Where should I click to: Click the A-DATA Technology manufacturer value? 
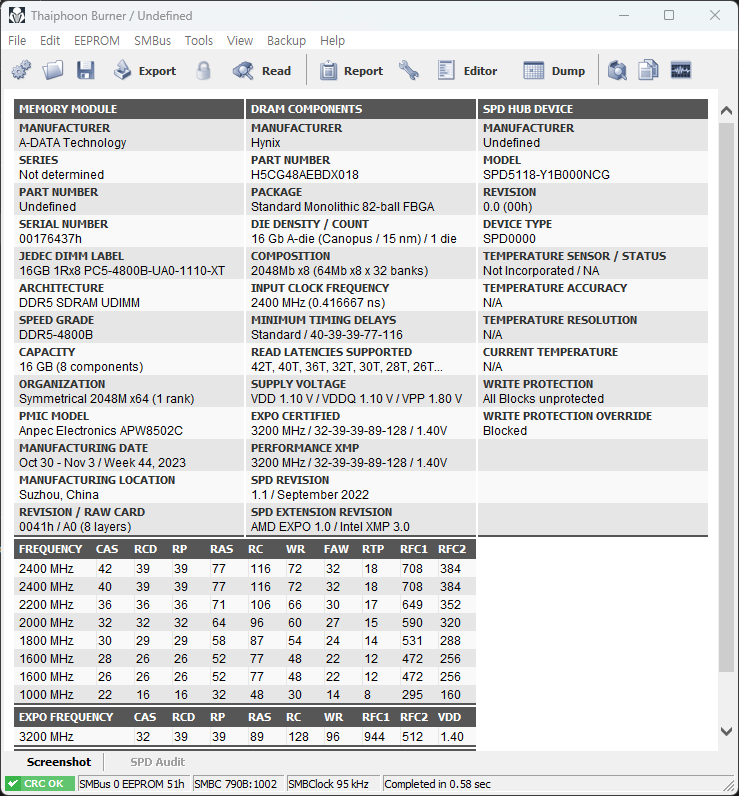point(73,143)
